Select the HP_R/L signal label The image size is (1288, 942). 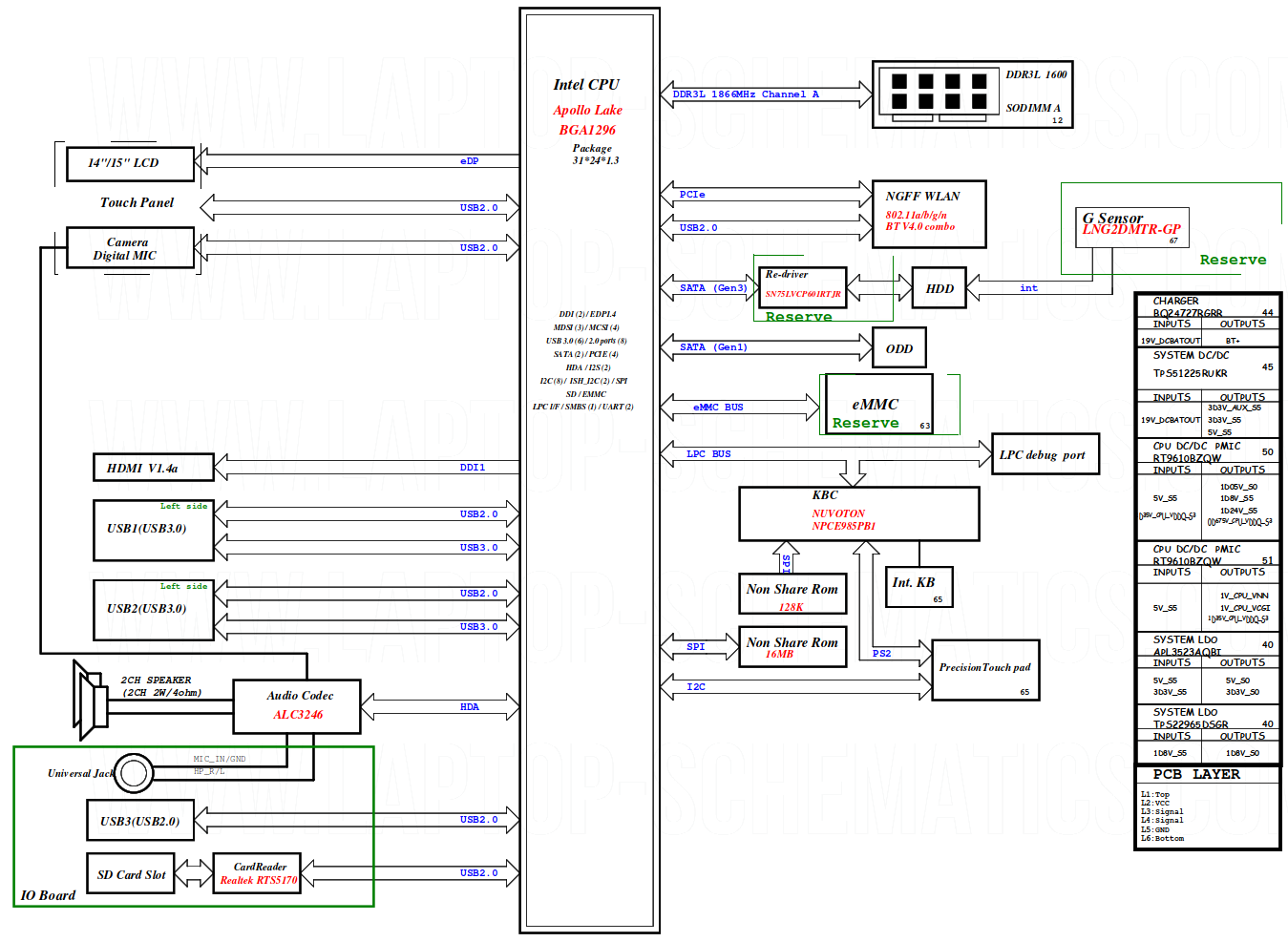(209, 771)
